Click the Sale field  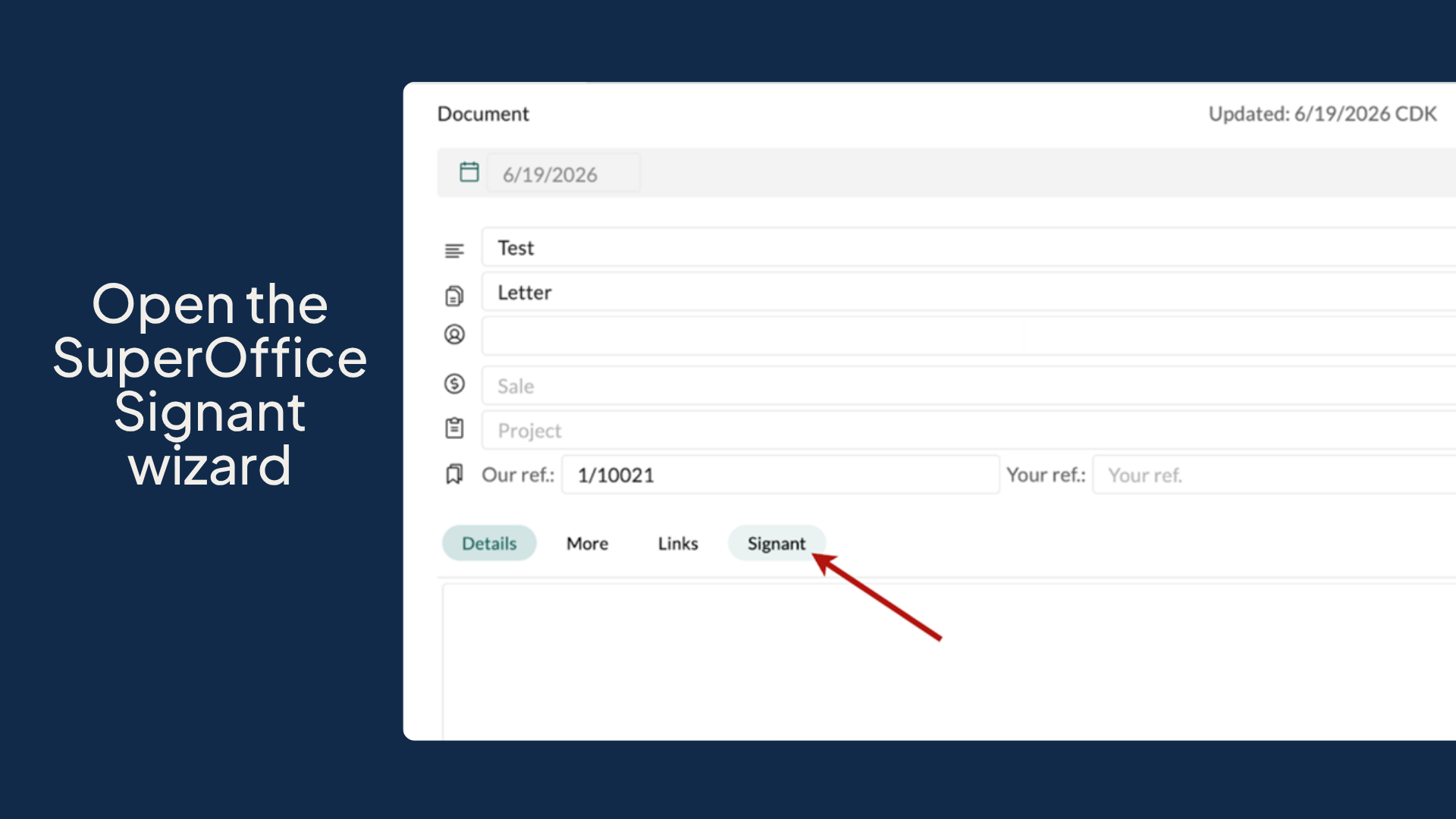968,385
